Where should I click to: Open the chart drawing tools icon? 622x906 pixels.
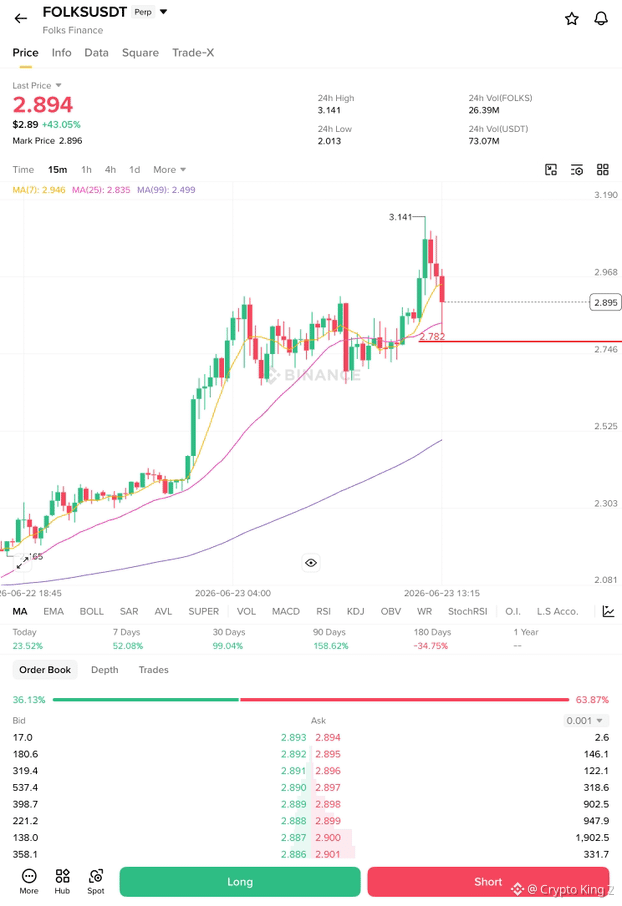click(x=551, y=169)
